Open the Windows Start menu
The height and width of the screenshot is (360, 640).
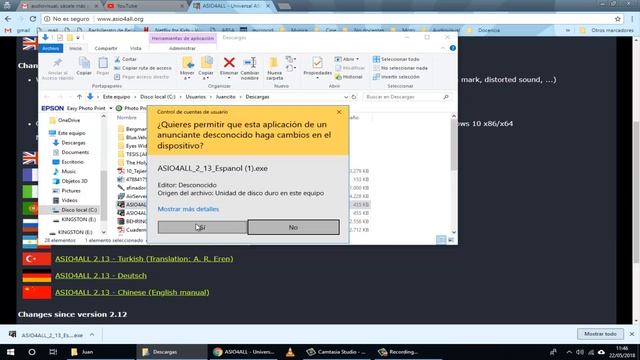tap(10, 352)
